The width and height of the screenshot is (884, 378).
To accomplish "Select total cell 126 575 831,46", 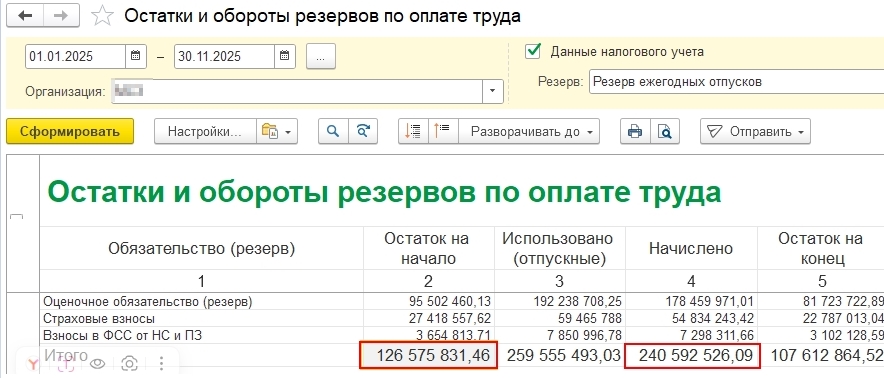I will pyautogui.click(x=429, y=356).
